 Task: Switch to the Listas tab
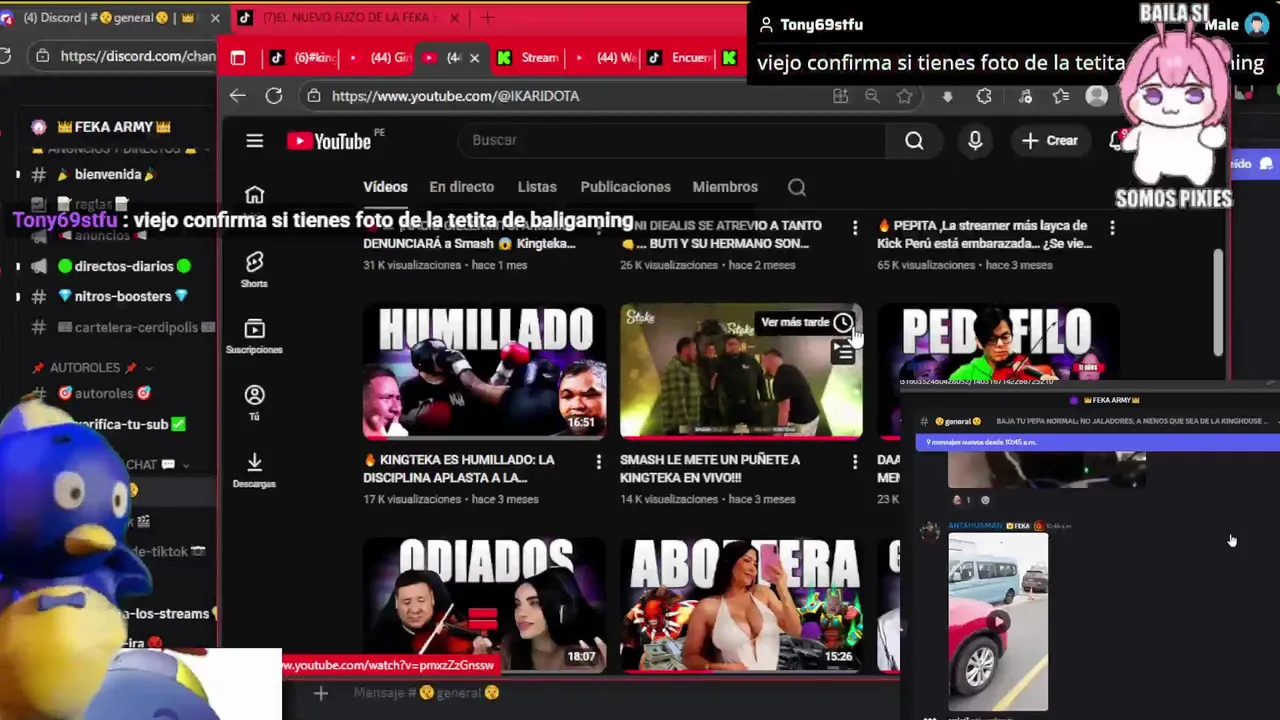point(537,187)
